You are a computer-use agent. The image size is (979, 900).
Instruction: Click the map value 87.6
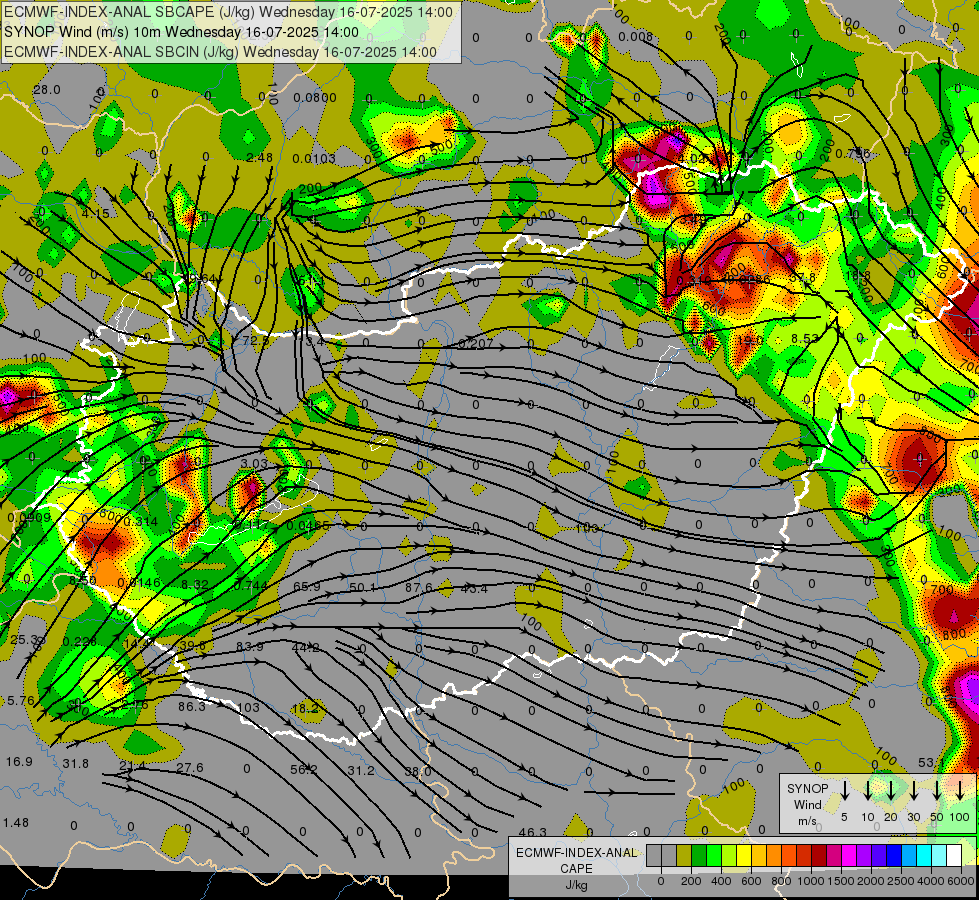pos(418,588)
